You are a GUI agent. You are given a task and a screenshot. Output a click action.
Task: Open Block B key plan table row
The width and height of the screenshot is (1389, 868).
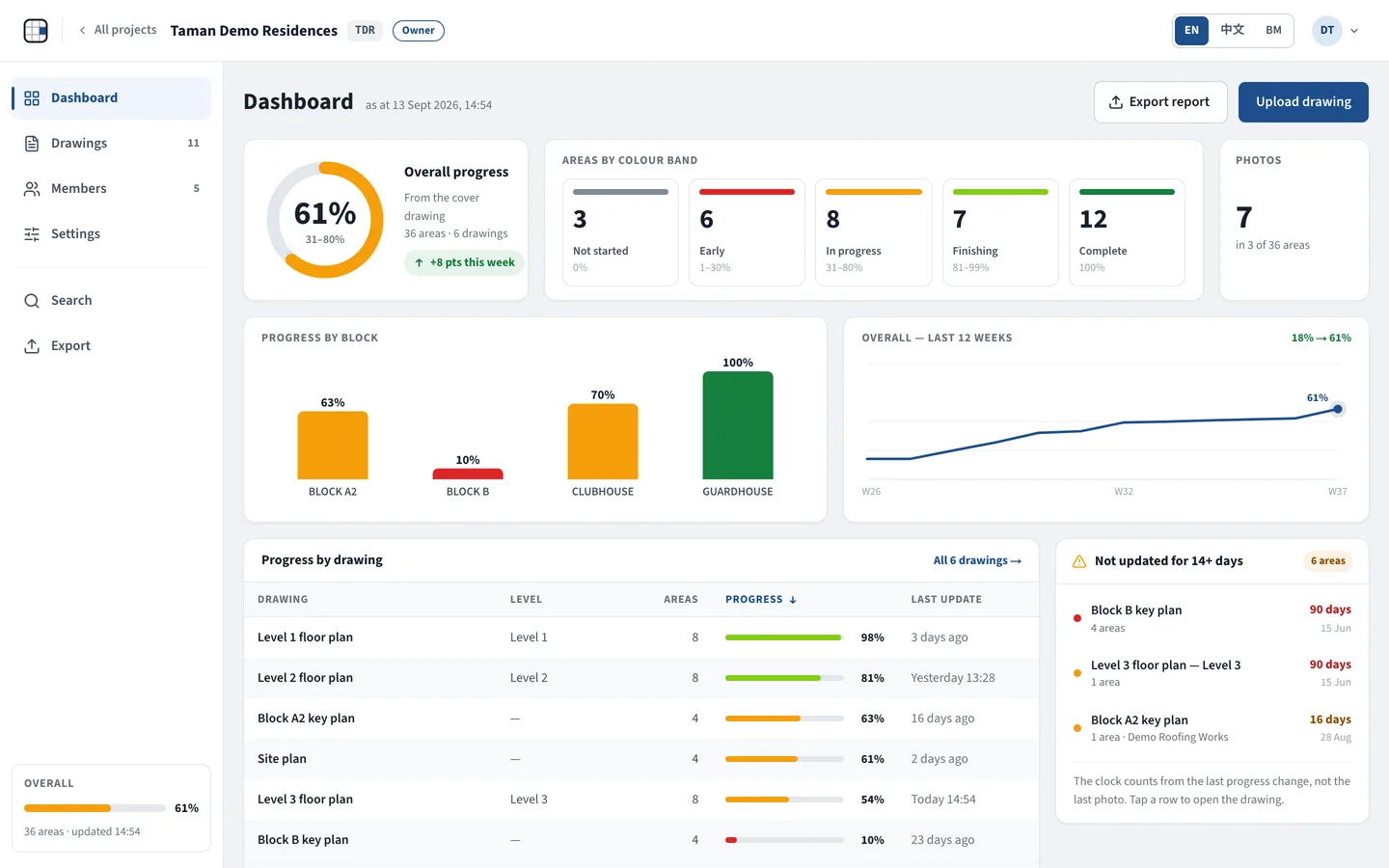click(641, 840)
